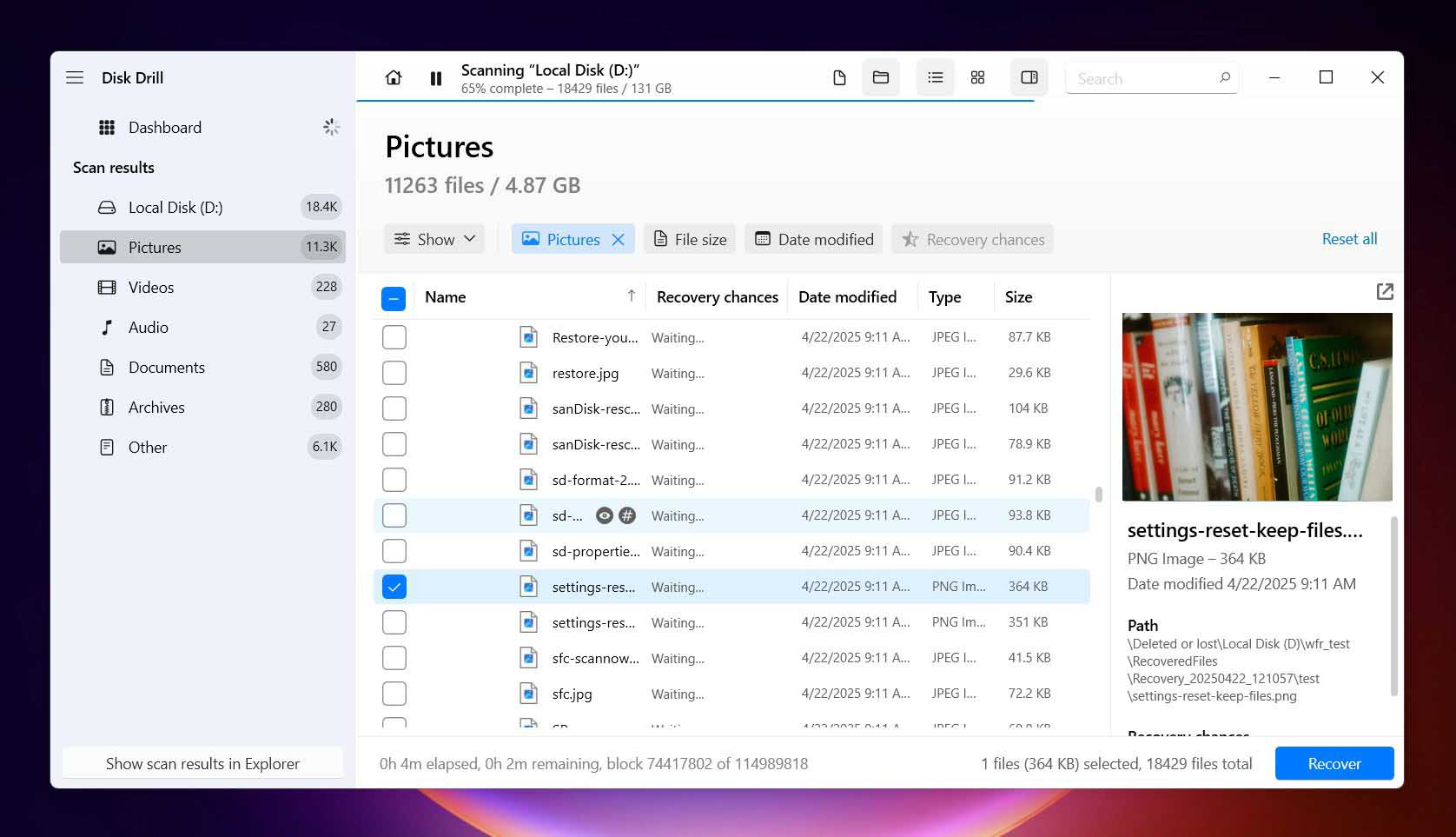Image resolution: width=1456 pixels, height=837 pixels.
Task: Sort by the Name column header
Action: coord(446,297)
